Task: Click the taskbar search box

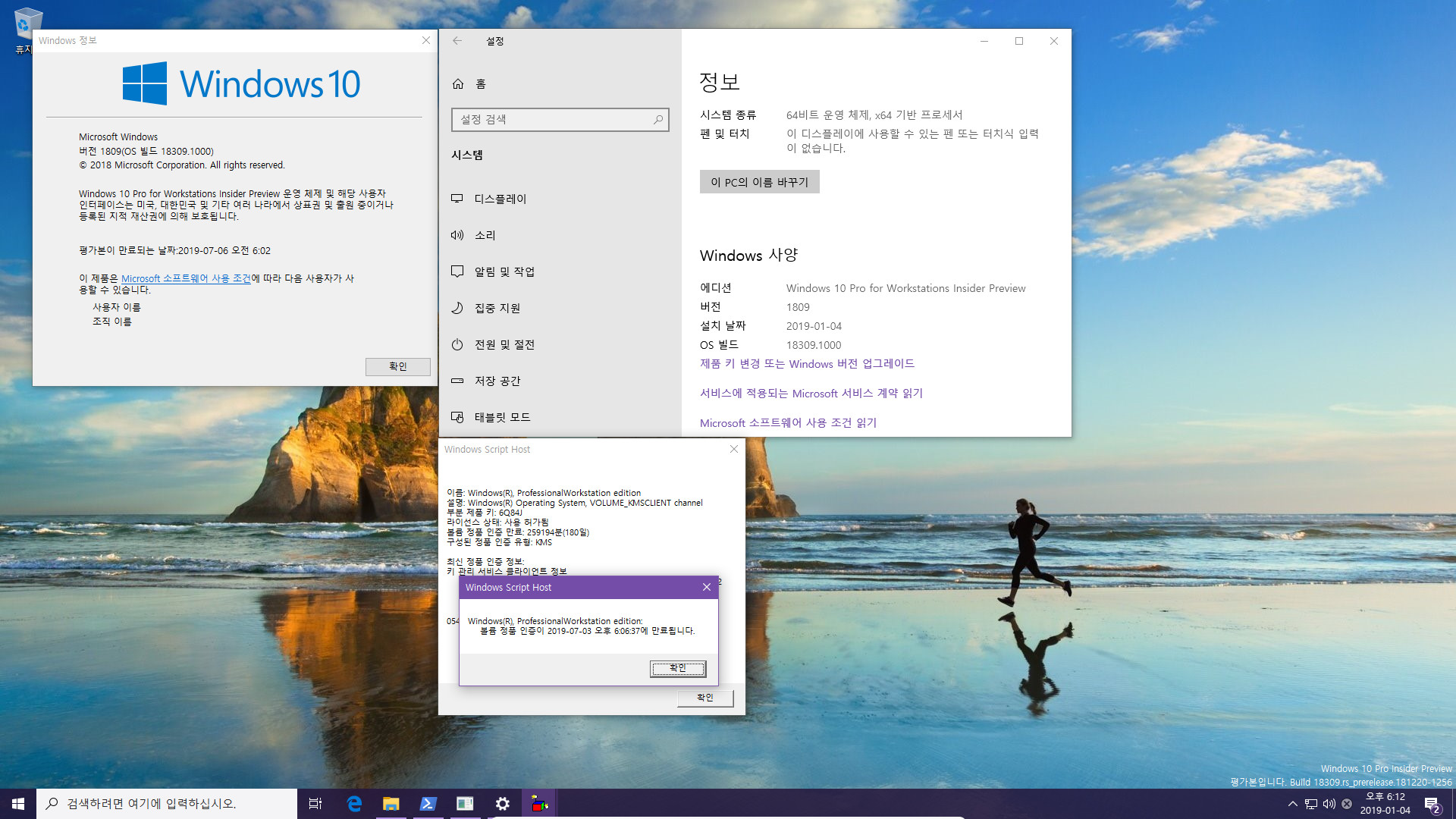Action: click(x=167, y=804)
